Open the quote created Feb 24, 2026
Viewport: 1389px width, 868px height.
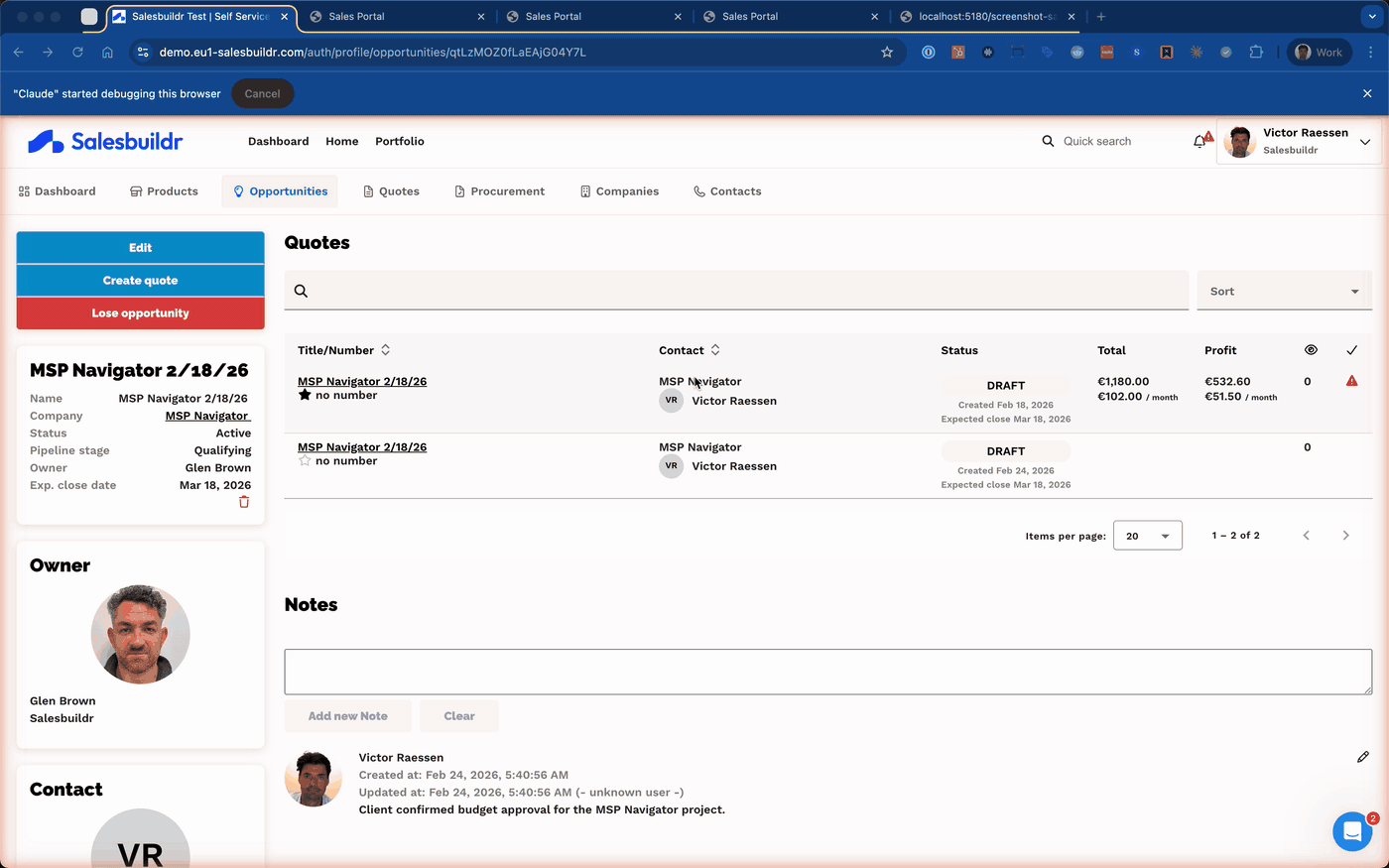click(x=362, y=447)
